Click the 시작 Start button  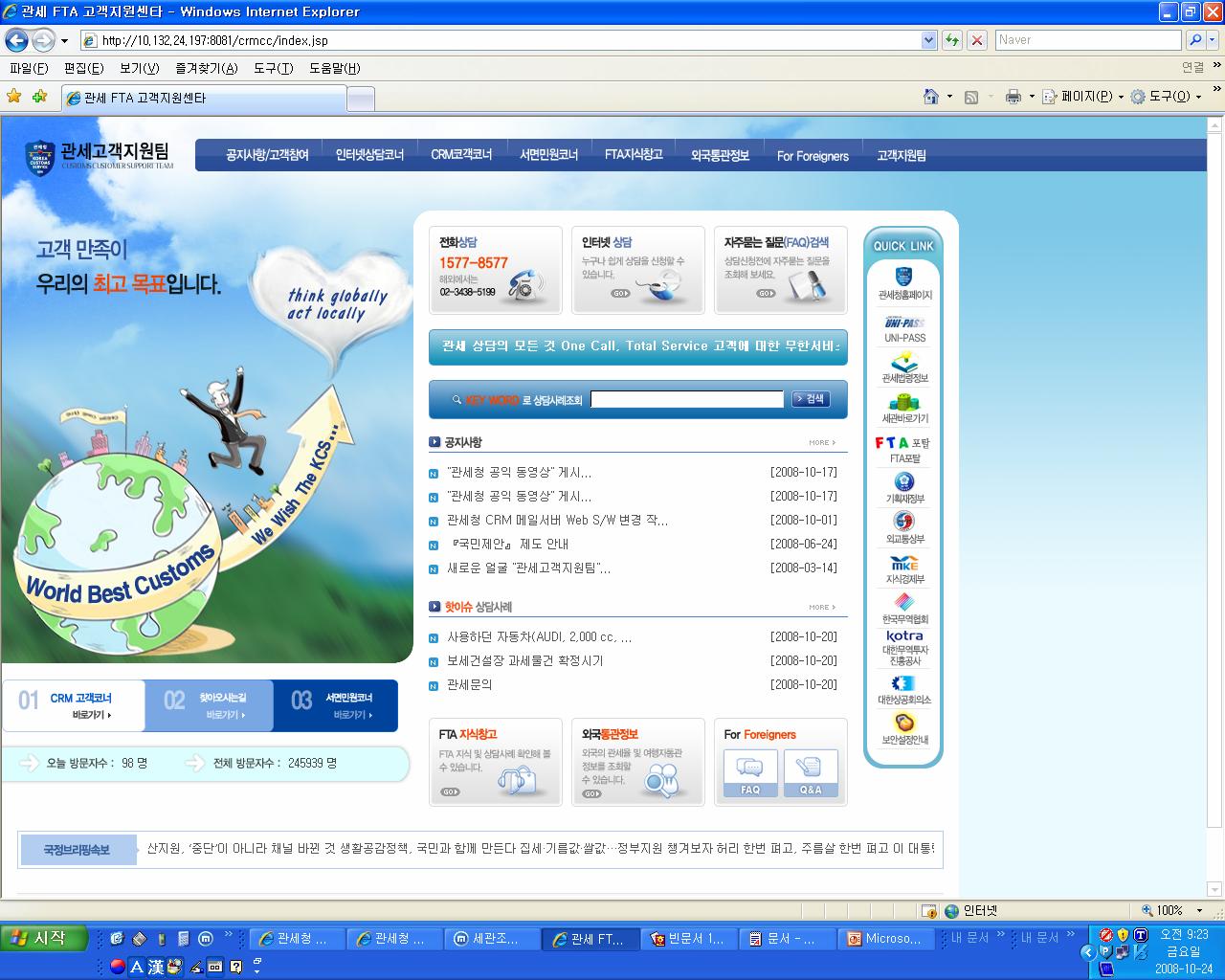click(x=44, y=938)
